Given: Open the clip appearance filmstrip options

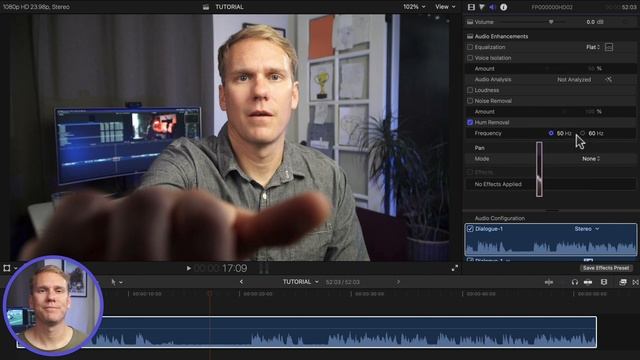Looking at the screenshot, I should click(x=604, y=282).
